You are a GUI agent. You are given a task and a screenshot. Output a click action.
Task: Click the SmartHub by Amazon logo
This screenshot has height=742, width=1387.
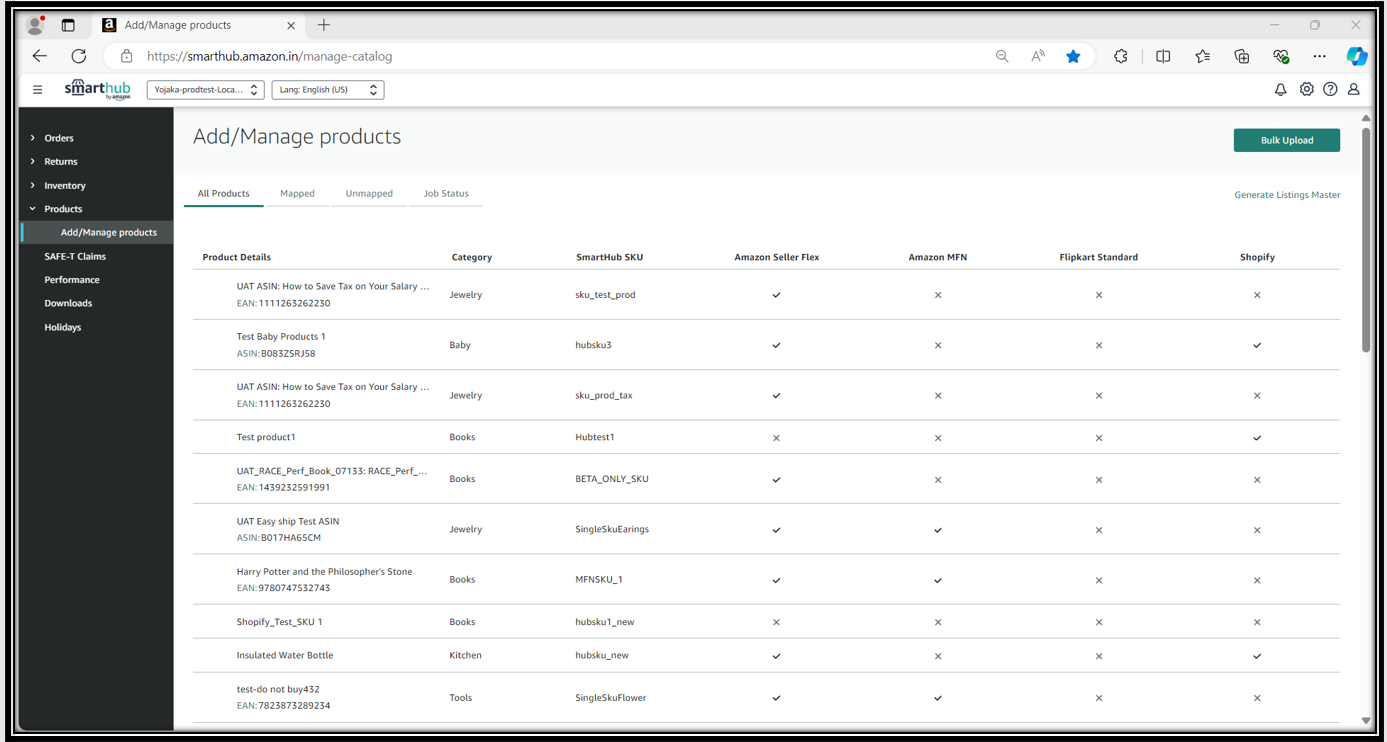tap(97, 90)
